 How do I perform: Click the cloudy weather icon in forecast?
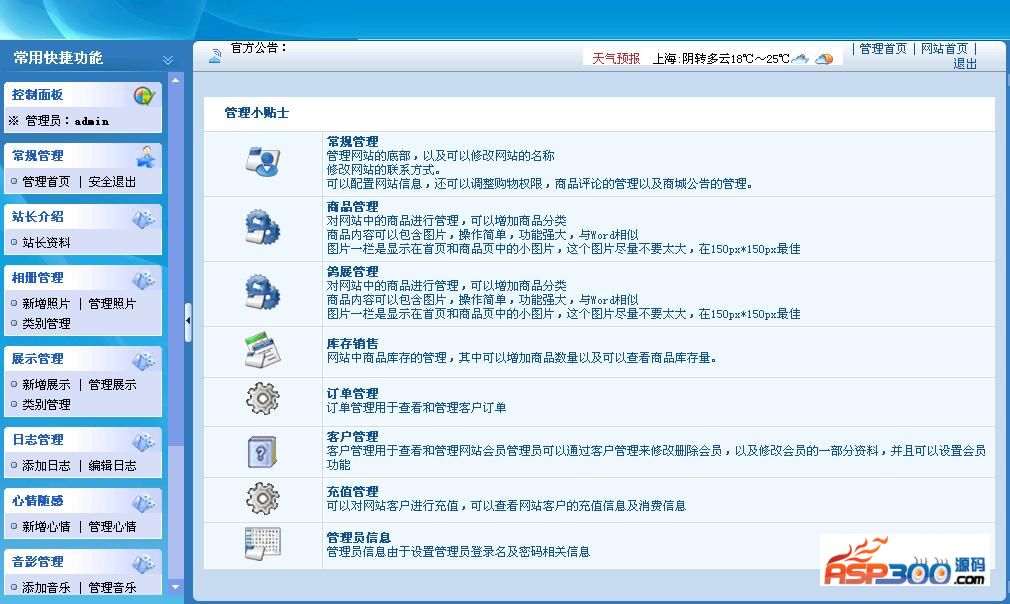pos(799,59)
